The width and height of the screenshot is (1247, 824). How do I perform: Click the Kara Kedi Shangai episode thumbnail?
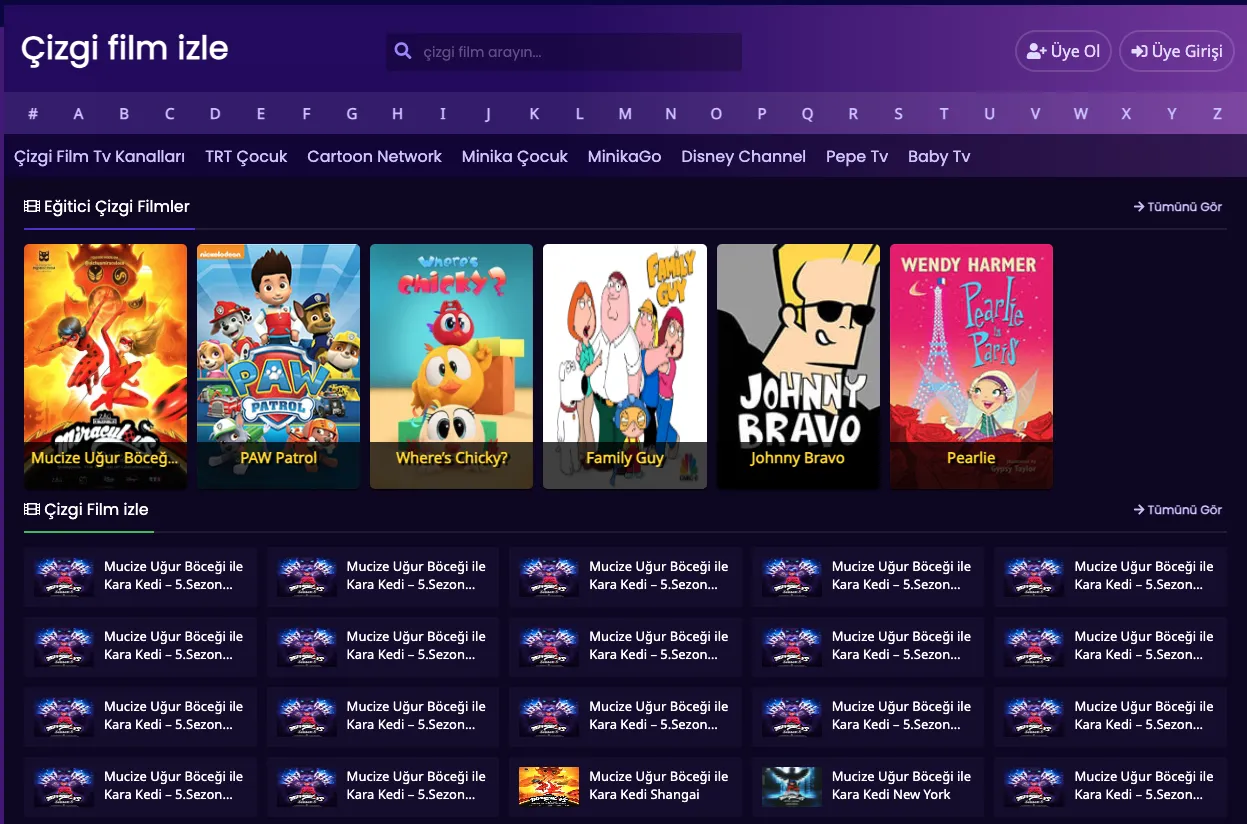549,786
